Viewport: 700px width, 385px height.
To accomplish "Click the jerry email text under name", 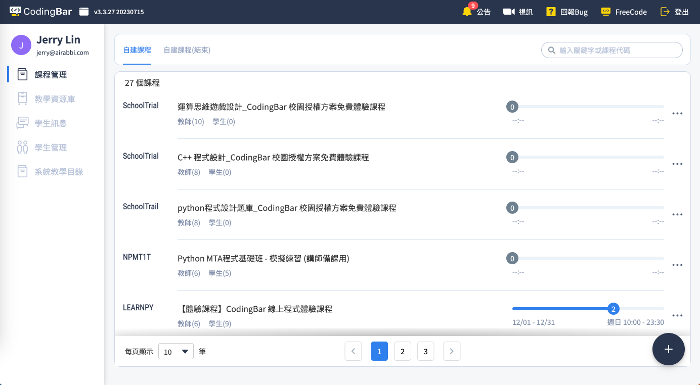I will 62,53.
